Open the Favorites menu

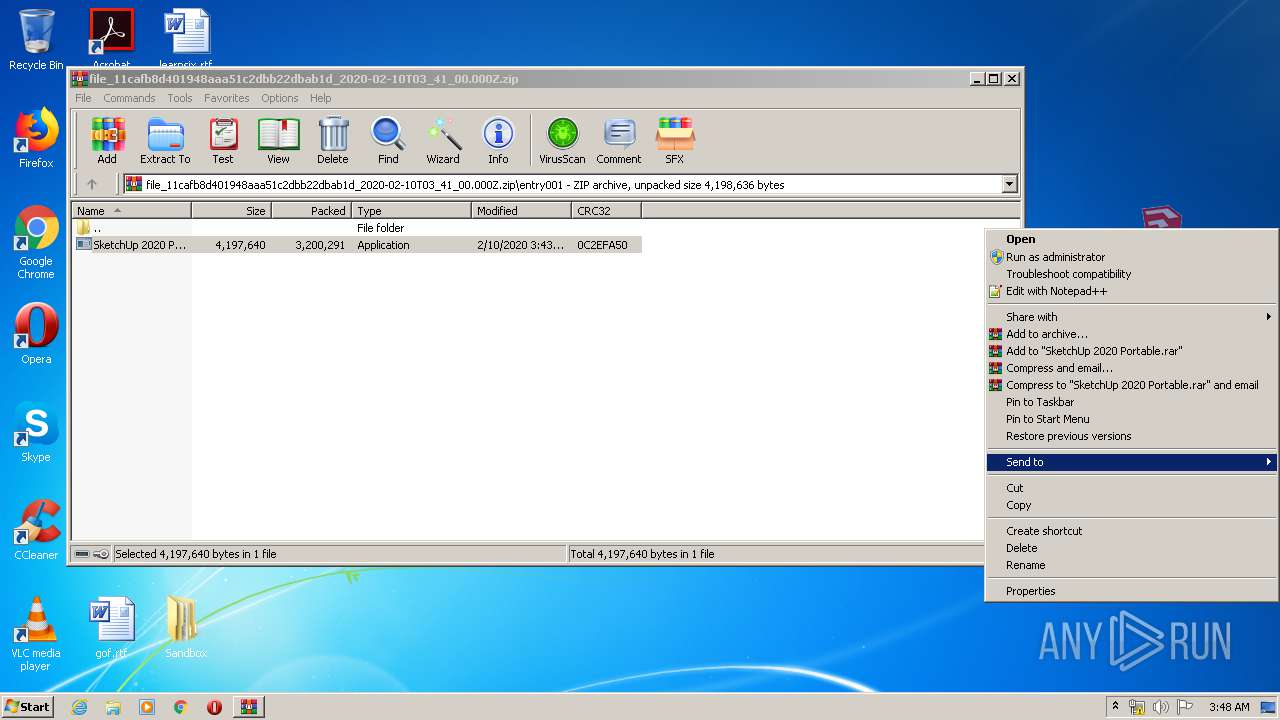coord(227,98)
